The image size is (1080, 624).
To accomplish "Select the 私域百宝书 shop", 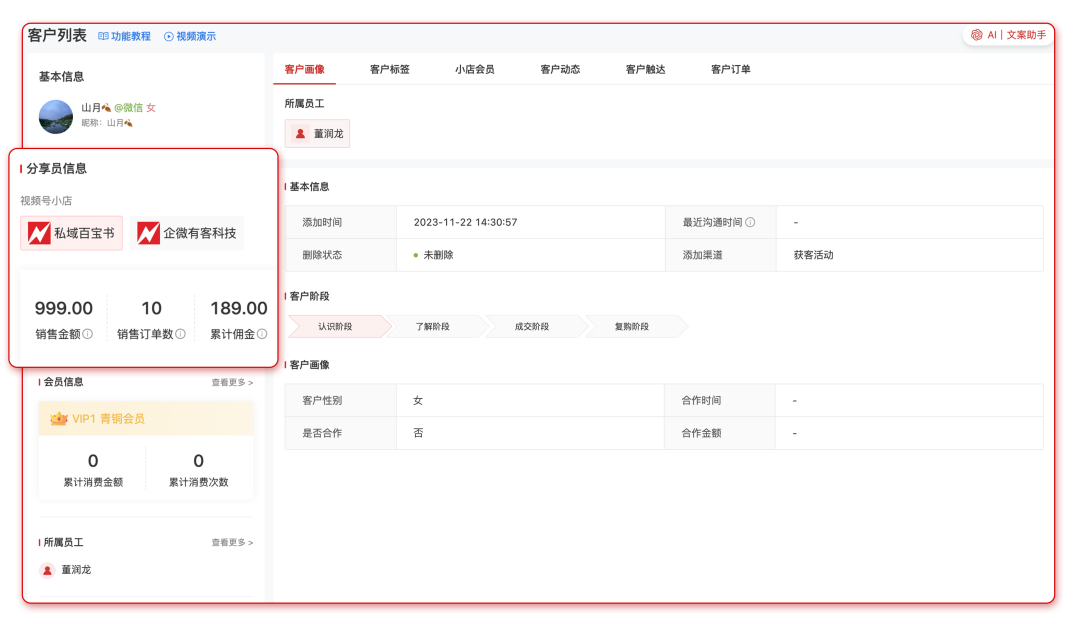I will click(x=71, y=233).
